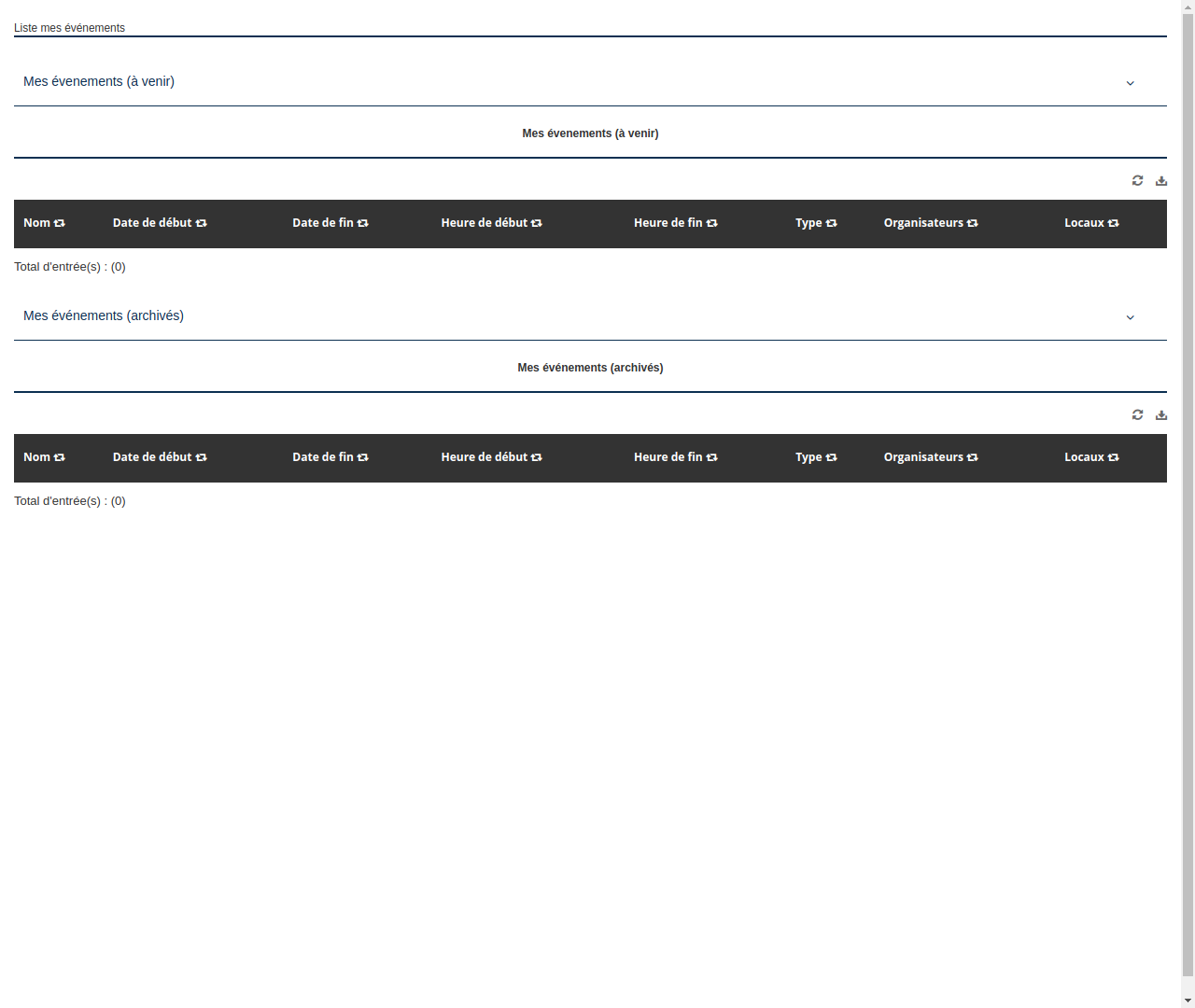
Task: Click the sort icon beside Organisateurs
Action: [x=973, y=223]
